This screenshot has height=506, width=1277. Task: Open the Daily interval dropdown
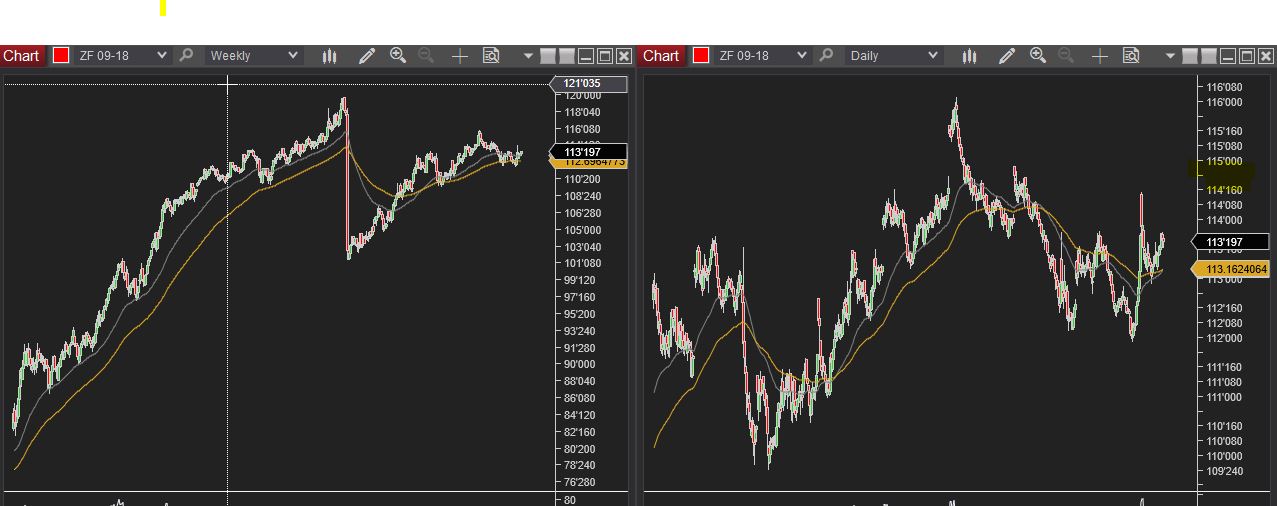coord(893,56)
